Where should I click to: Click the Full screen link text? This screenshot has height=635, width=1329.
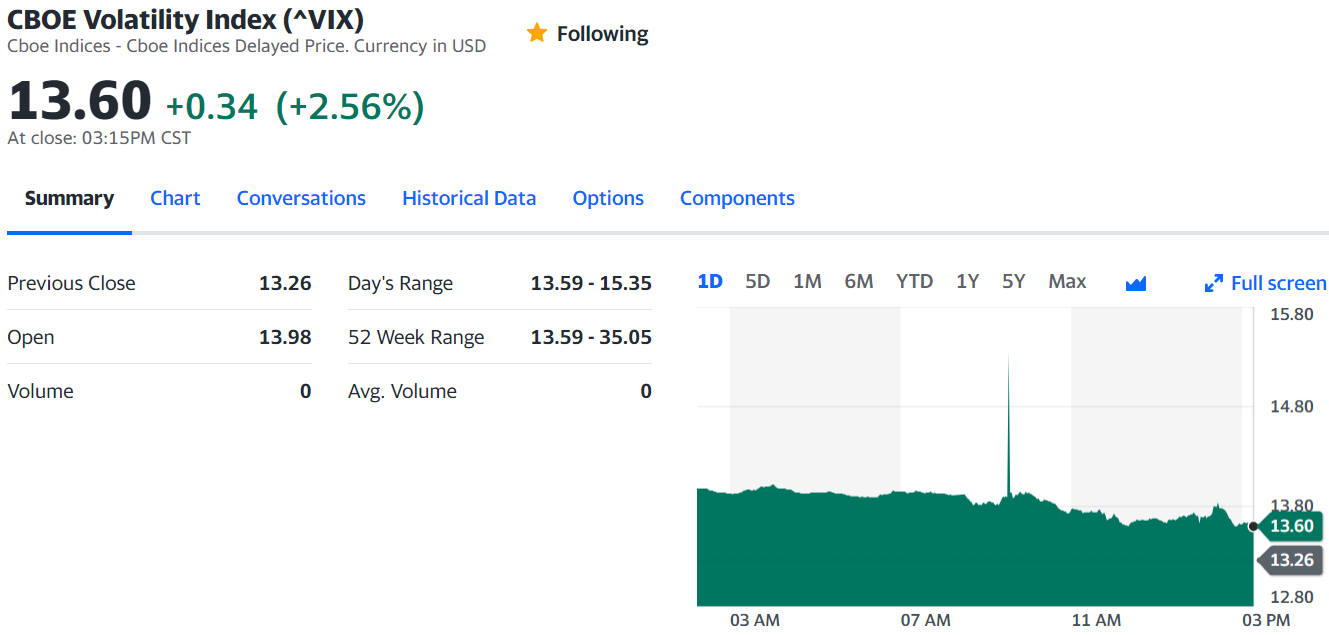[1279, 283]
